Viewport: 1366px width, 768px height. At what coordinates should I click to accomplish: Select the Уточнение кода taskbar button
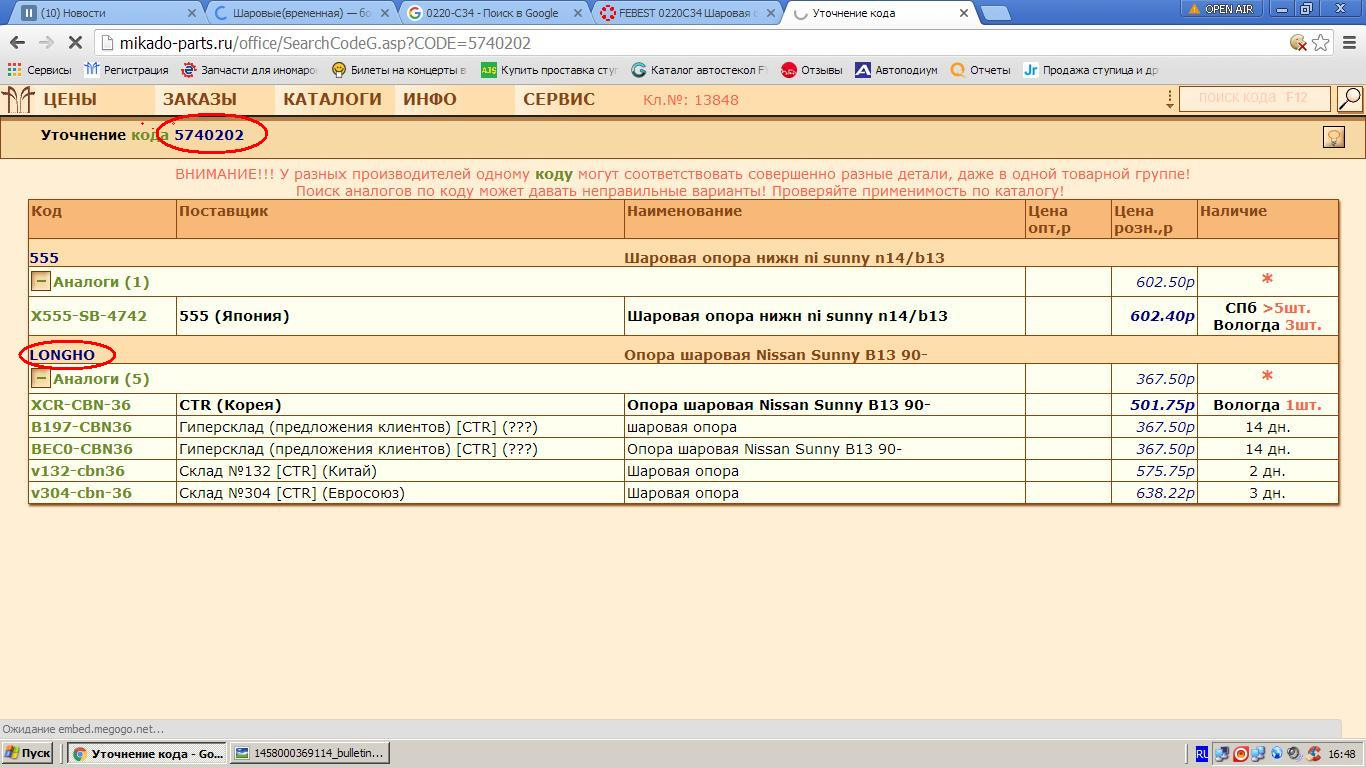pos(148,753)
